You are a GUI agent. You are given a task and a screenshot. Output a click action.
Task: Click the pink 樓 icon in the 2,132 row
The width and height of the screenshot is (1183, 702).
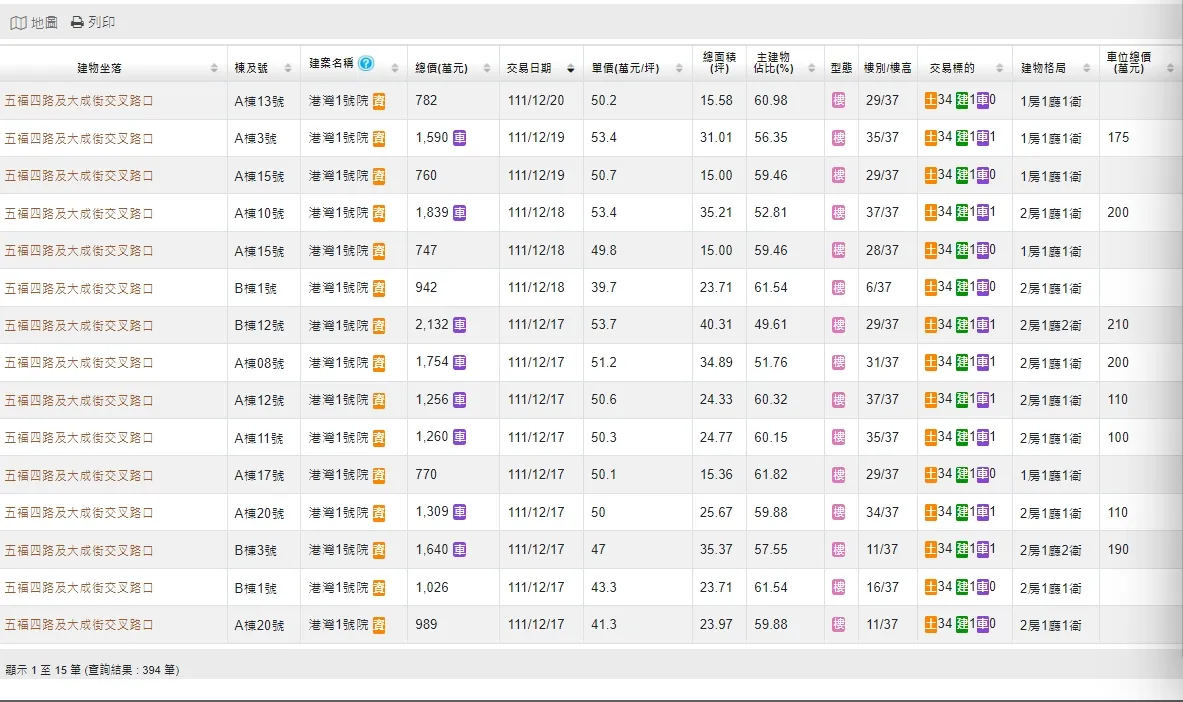(839, 325)
